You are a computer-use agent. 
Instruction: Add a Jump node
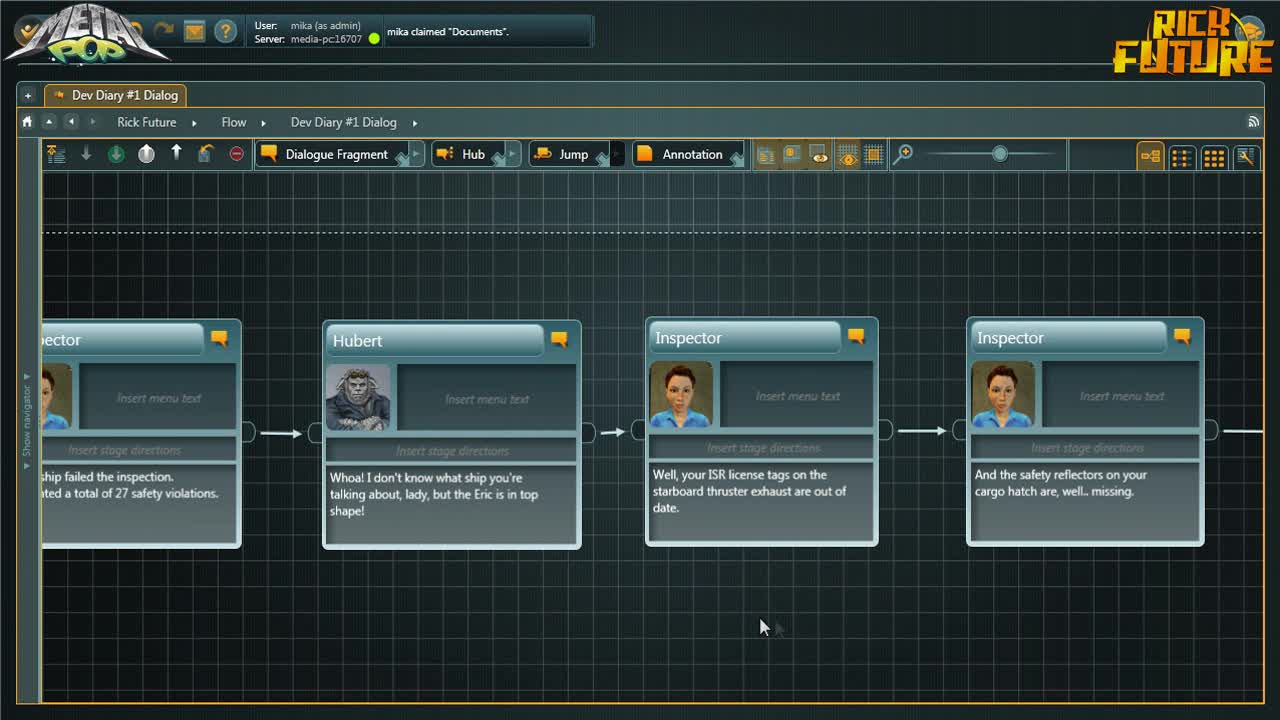(x=569, y=154)
